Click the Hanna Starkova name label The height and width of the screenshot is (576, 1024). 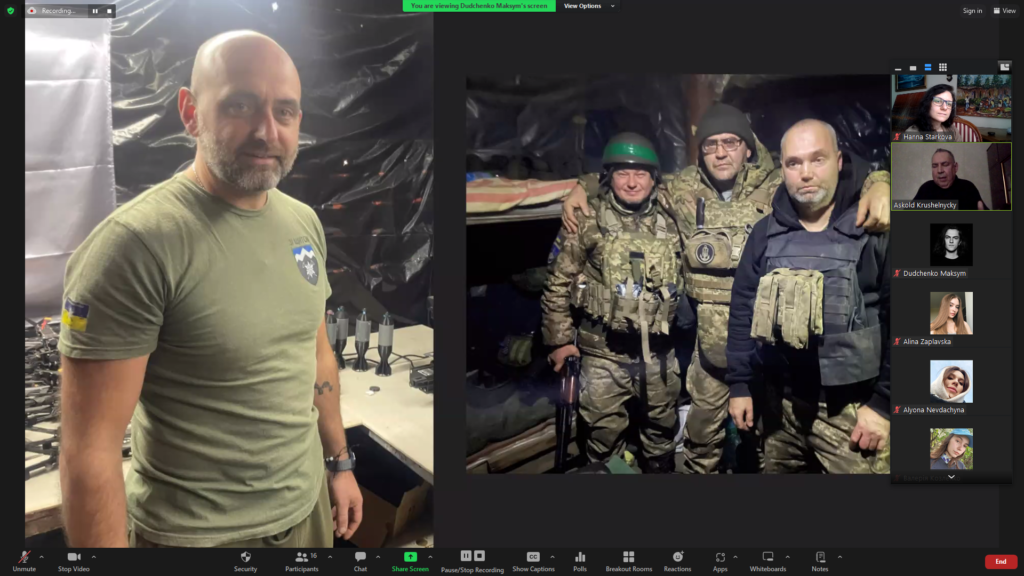[x=928, y=137]
